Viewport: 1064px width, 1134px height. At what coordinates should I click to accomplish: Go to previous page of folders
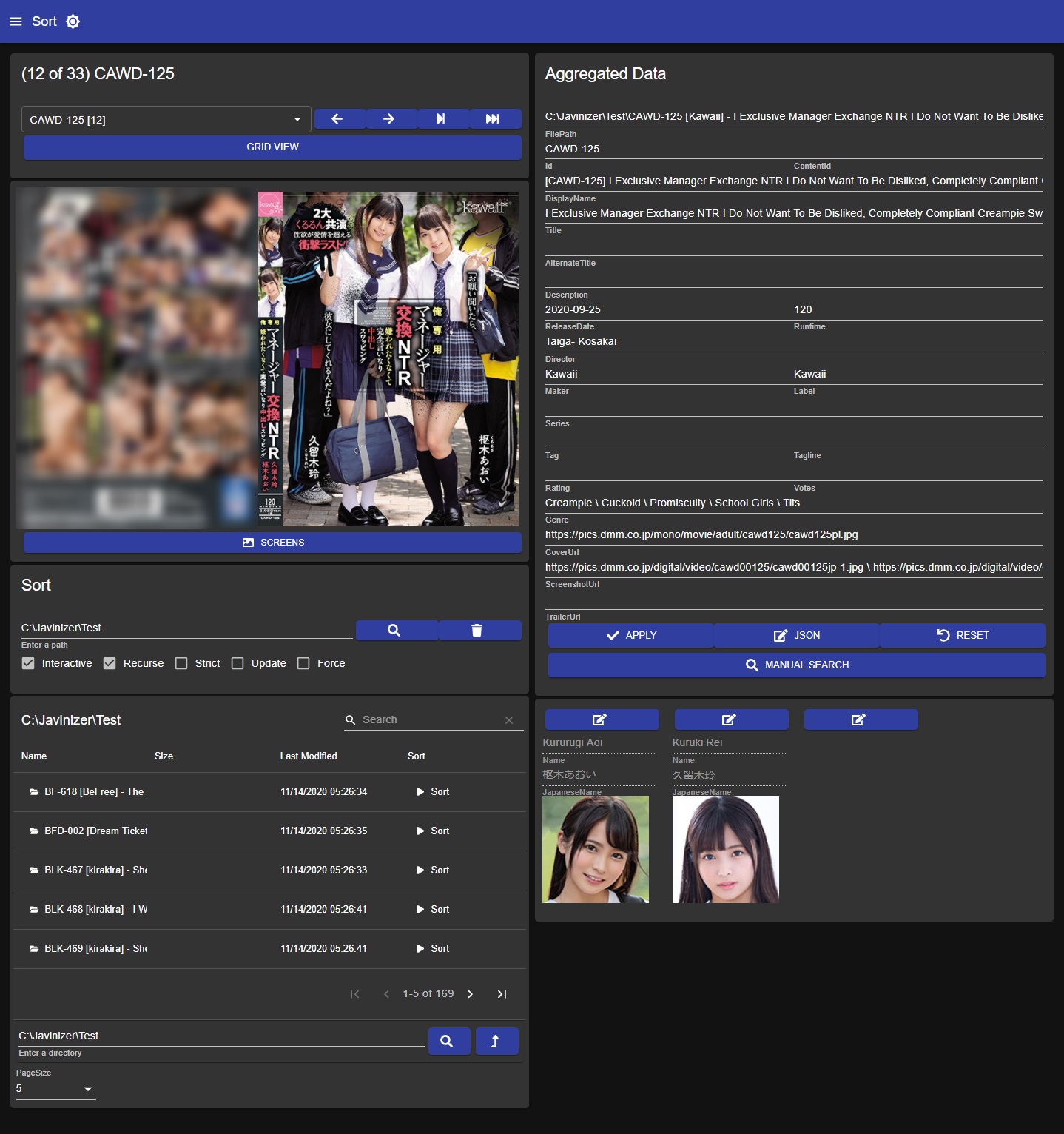coord(386,994)
